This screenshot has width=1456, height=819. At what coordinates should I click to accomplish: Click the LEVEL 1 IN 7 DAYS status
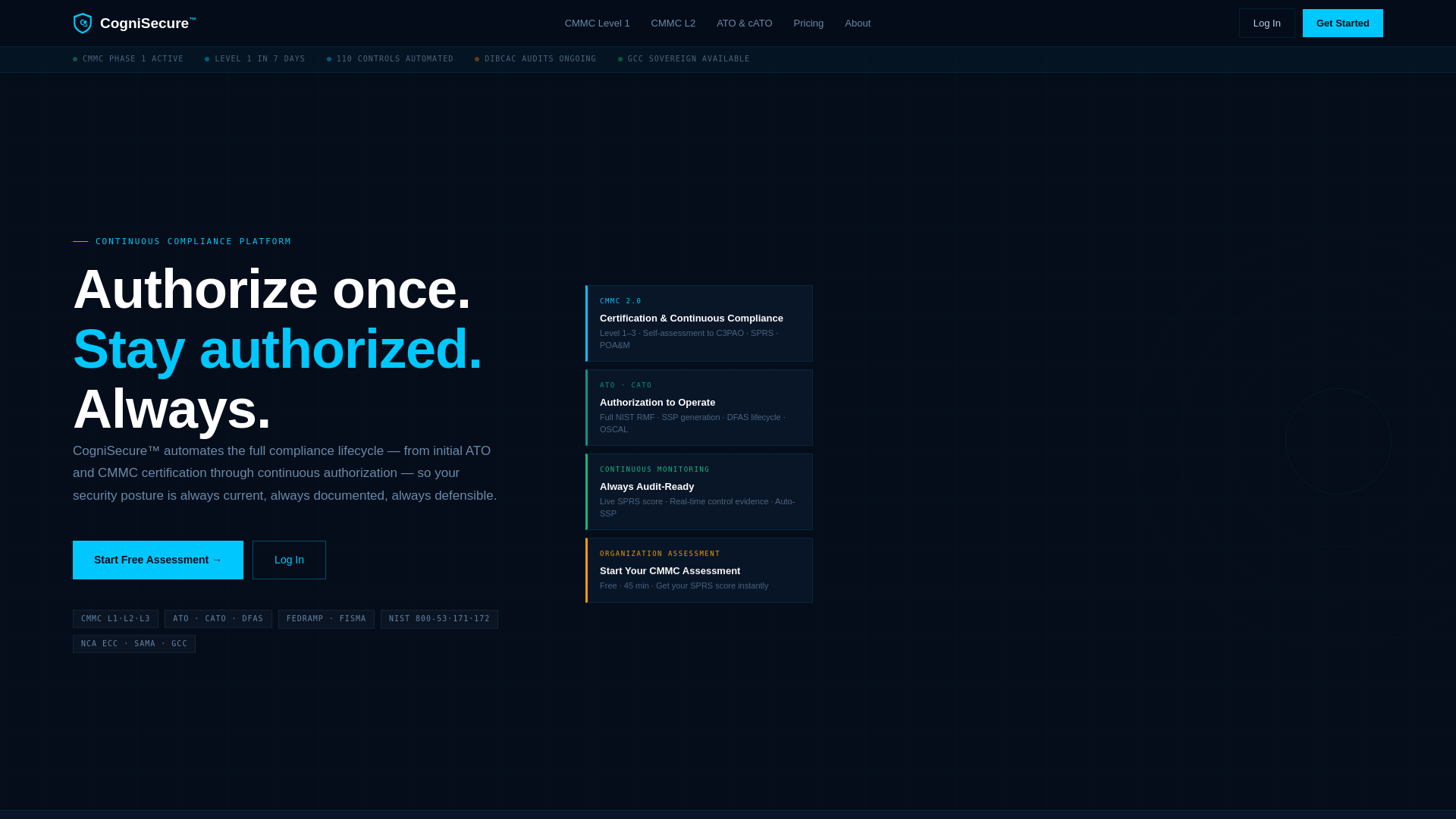click(x=255, y=59)
